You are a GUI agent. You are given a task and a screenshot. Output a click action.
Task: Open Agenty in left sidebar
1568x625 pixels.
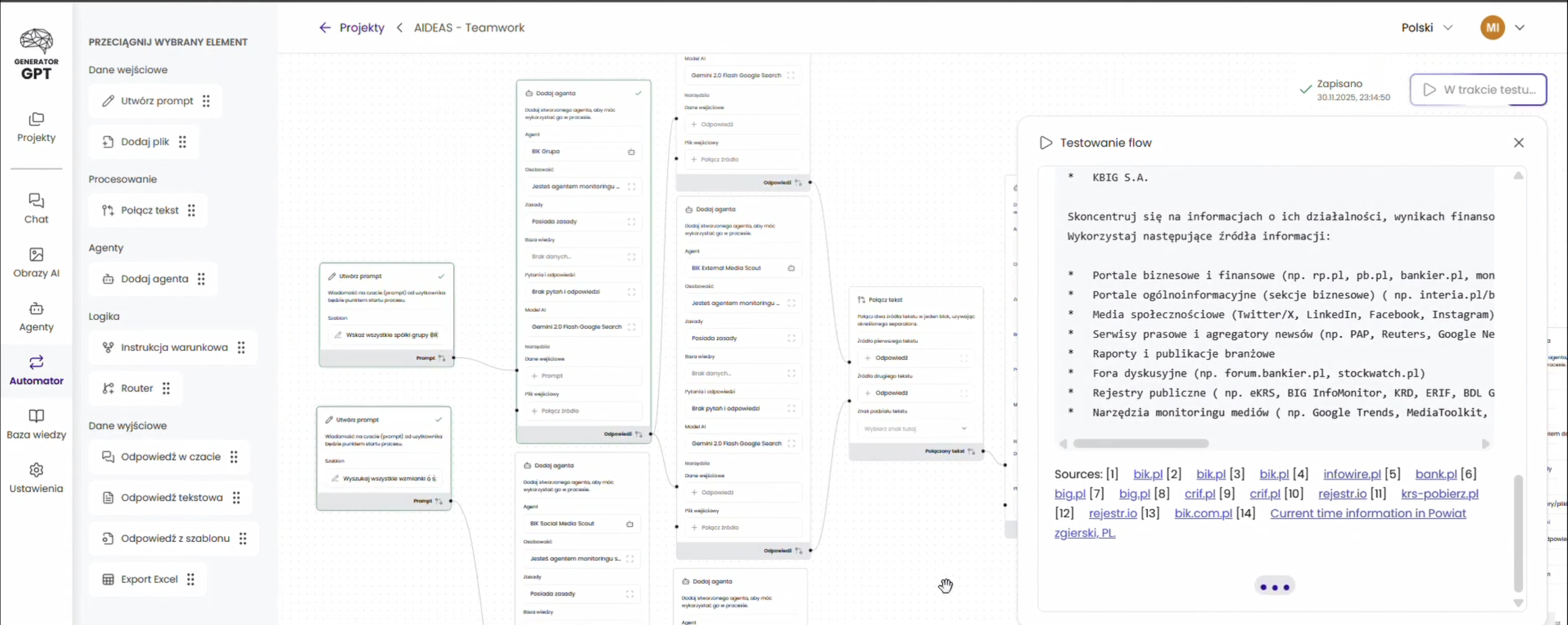36,316
